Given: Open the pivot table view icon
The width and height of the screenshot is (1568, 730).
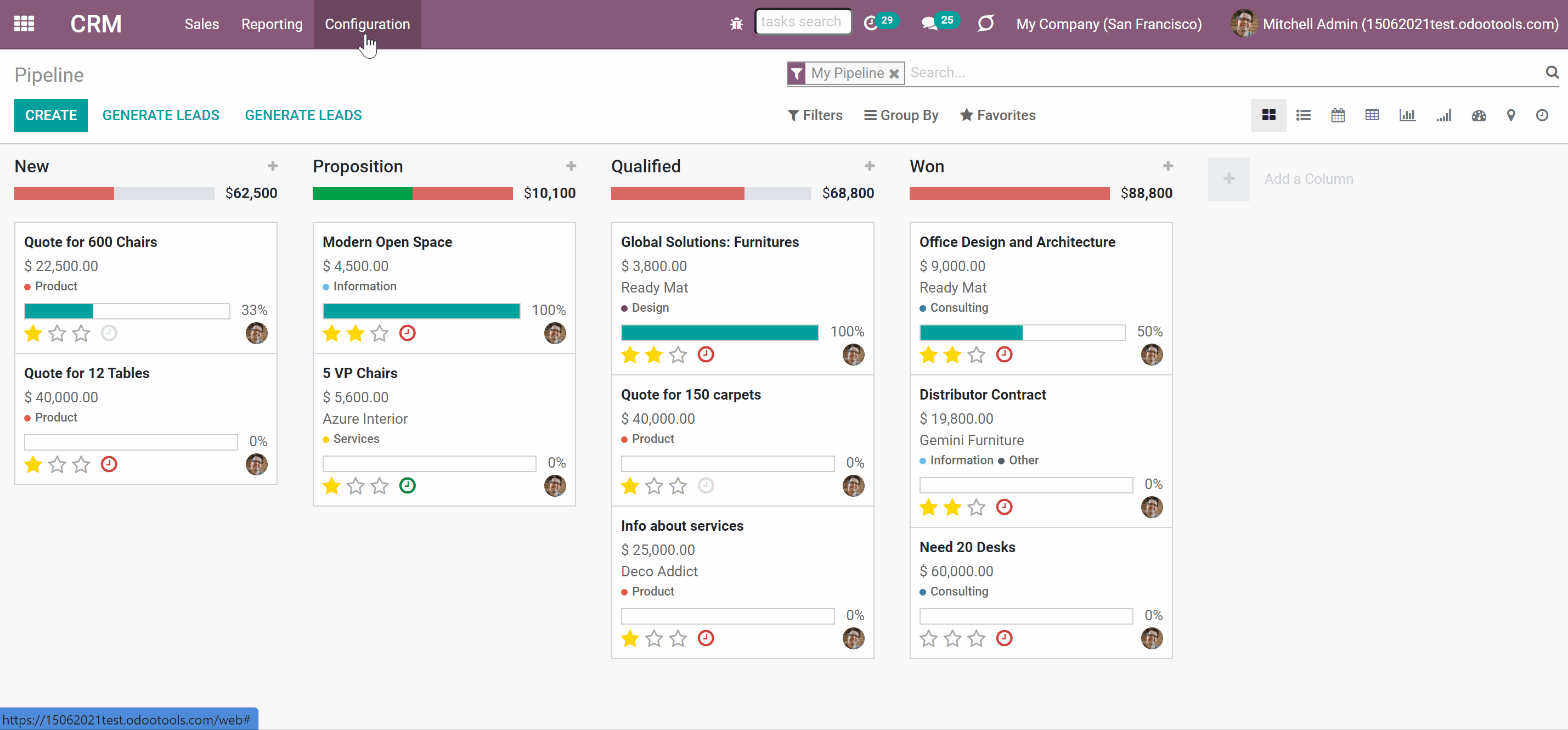Looking at the screenshot, I should point(1372,115).
